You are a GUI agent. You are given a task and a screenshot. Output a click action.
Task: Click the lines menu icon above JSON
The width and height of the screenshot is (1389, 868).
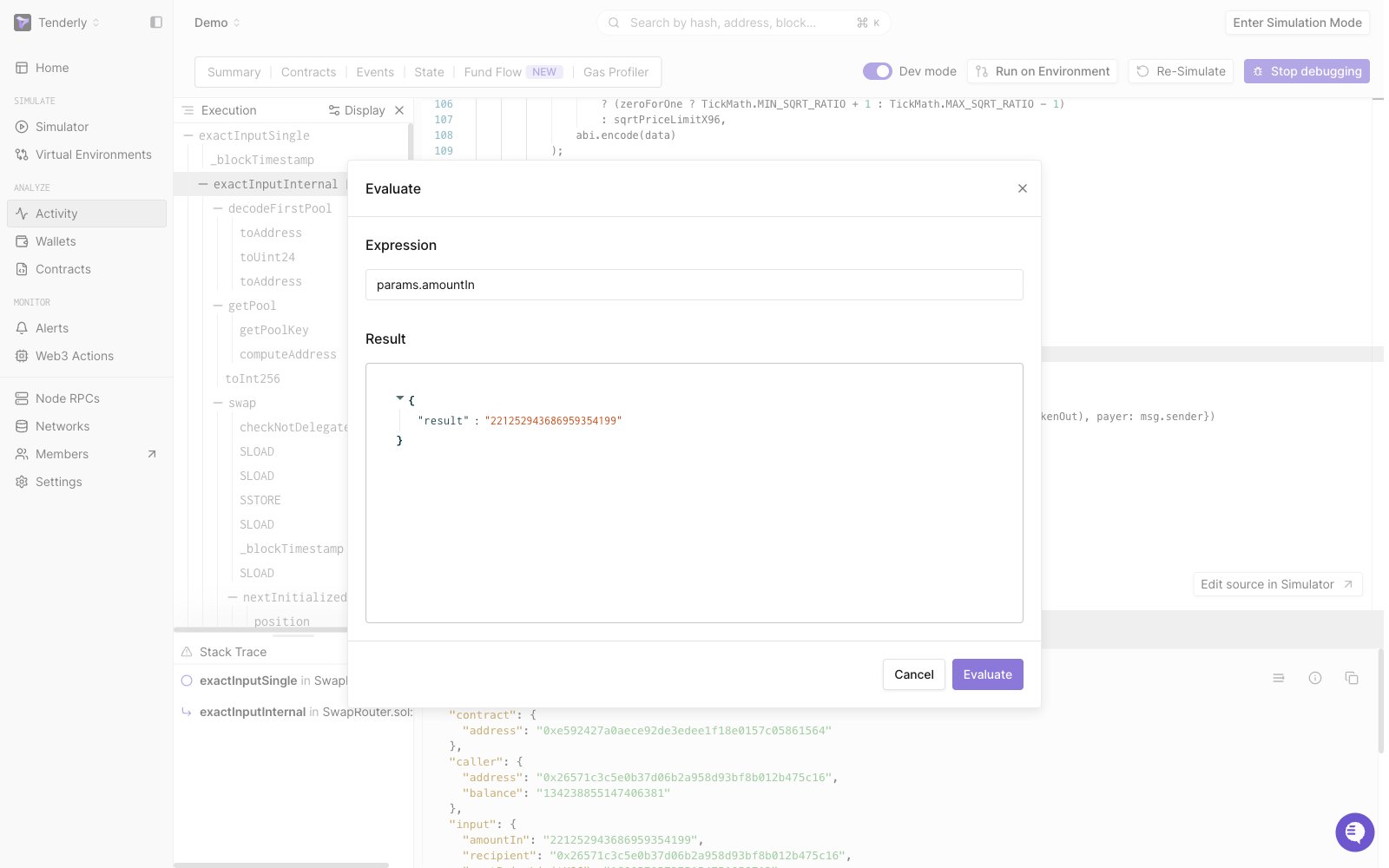pos(1279,678)
